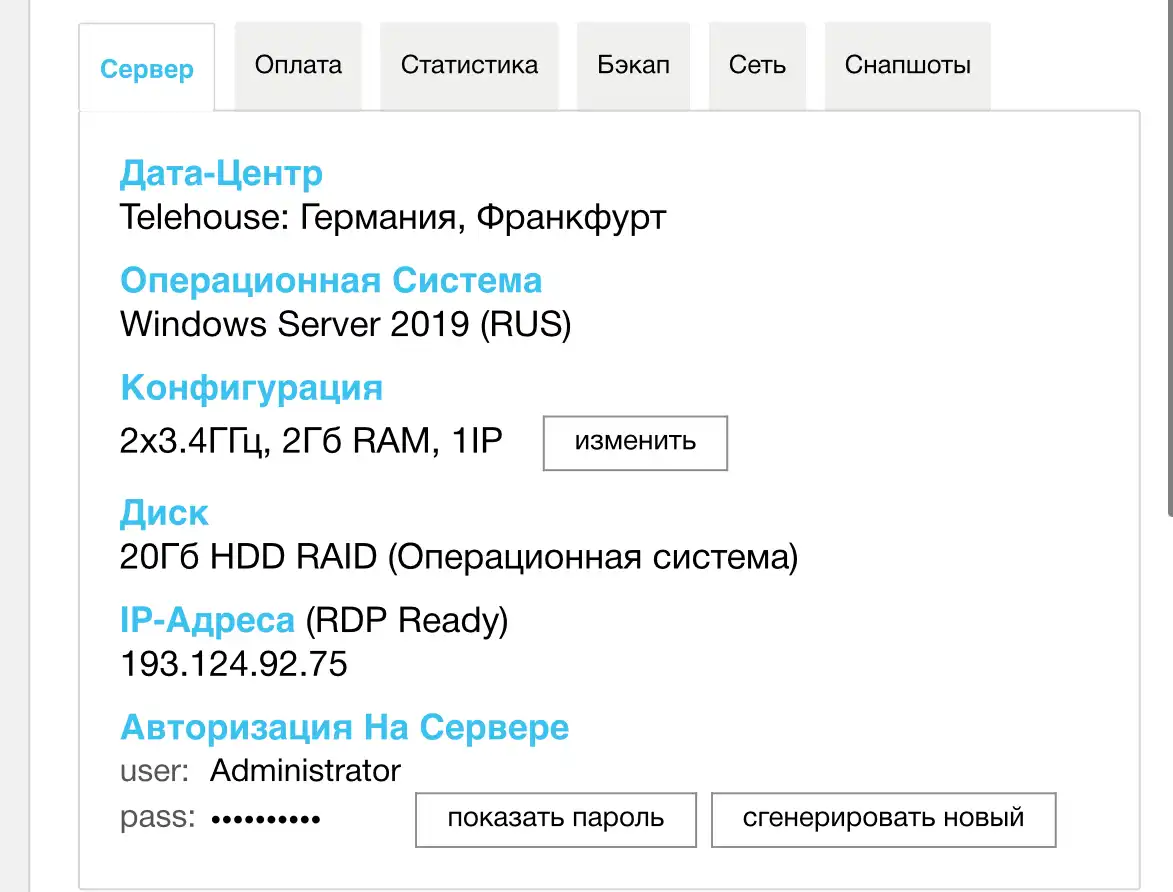This screenshot has width=1173, height=892.
Task: Go to the Бэкап tab
Action: pyautogui.click(x=633, y=66)
